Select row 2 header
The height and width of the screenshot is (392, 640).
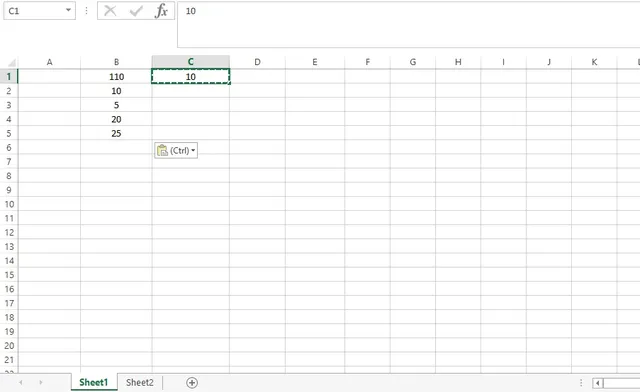(x=9, y=91)
